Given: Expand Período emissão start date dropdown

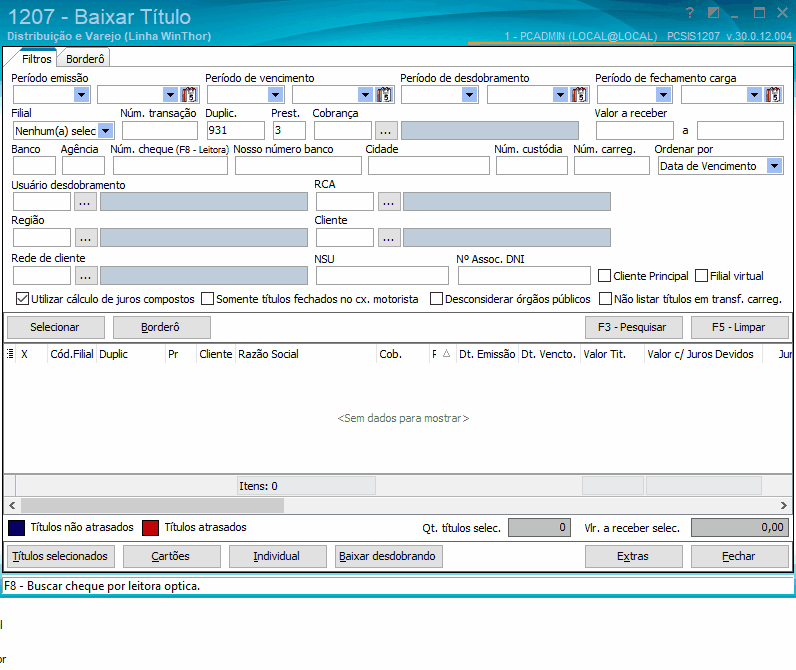Looking at the screenshot, I should click(81, 94).
